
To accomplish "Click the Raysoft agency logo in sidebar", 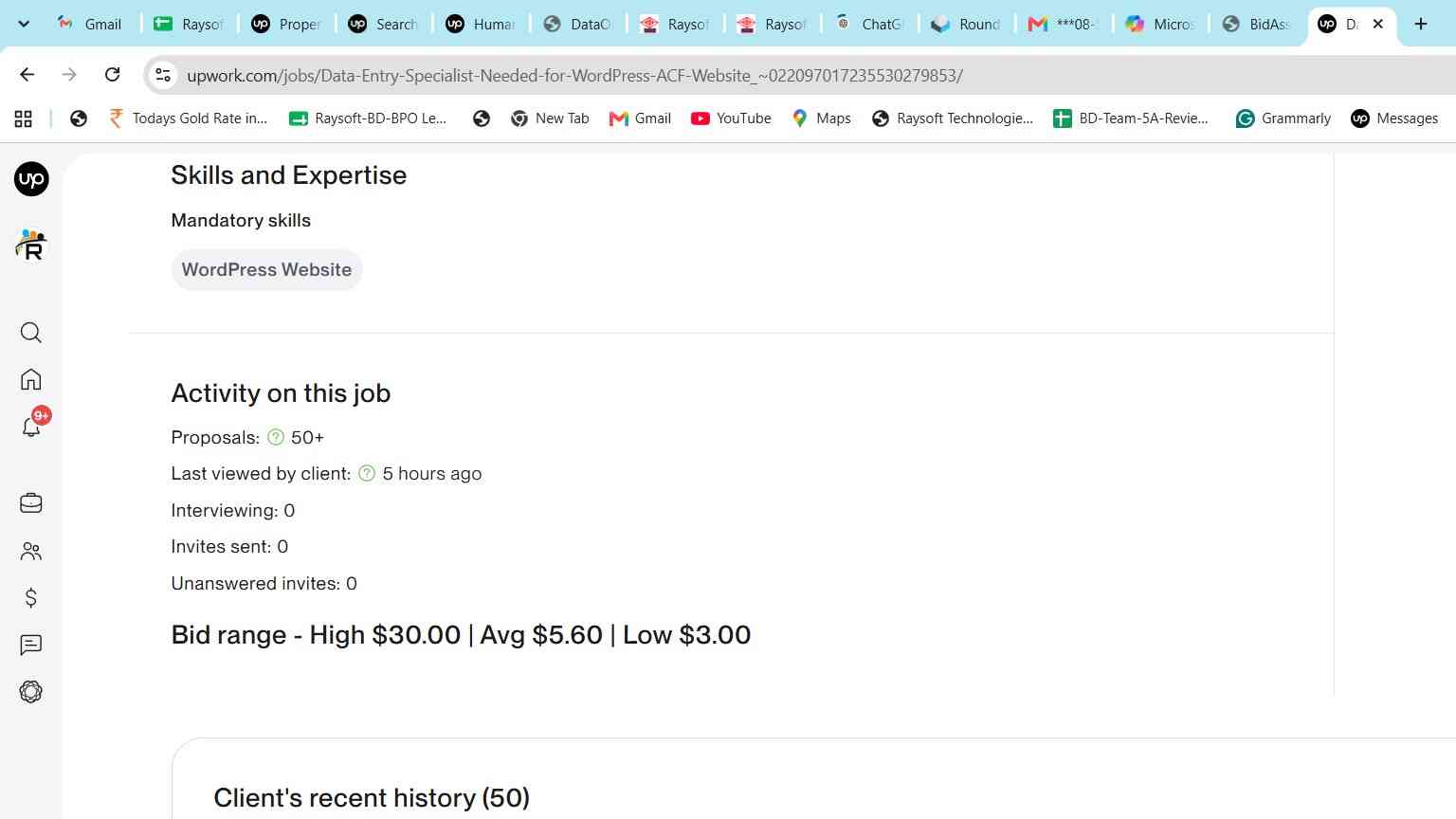I will coord(31,245).
